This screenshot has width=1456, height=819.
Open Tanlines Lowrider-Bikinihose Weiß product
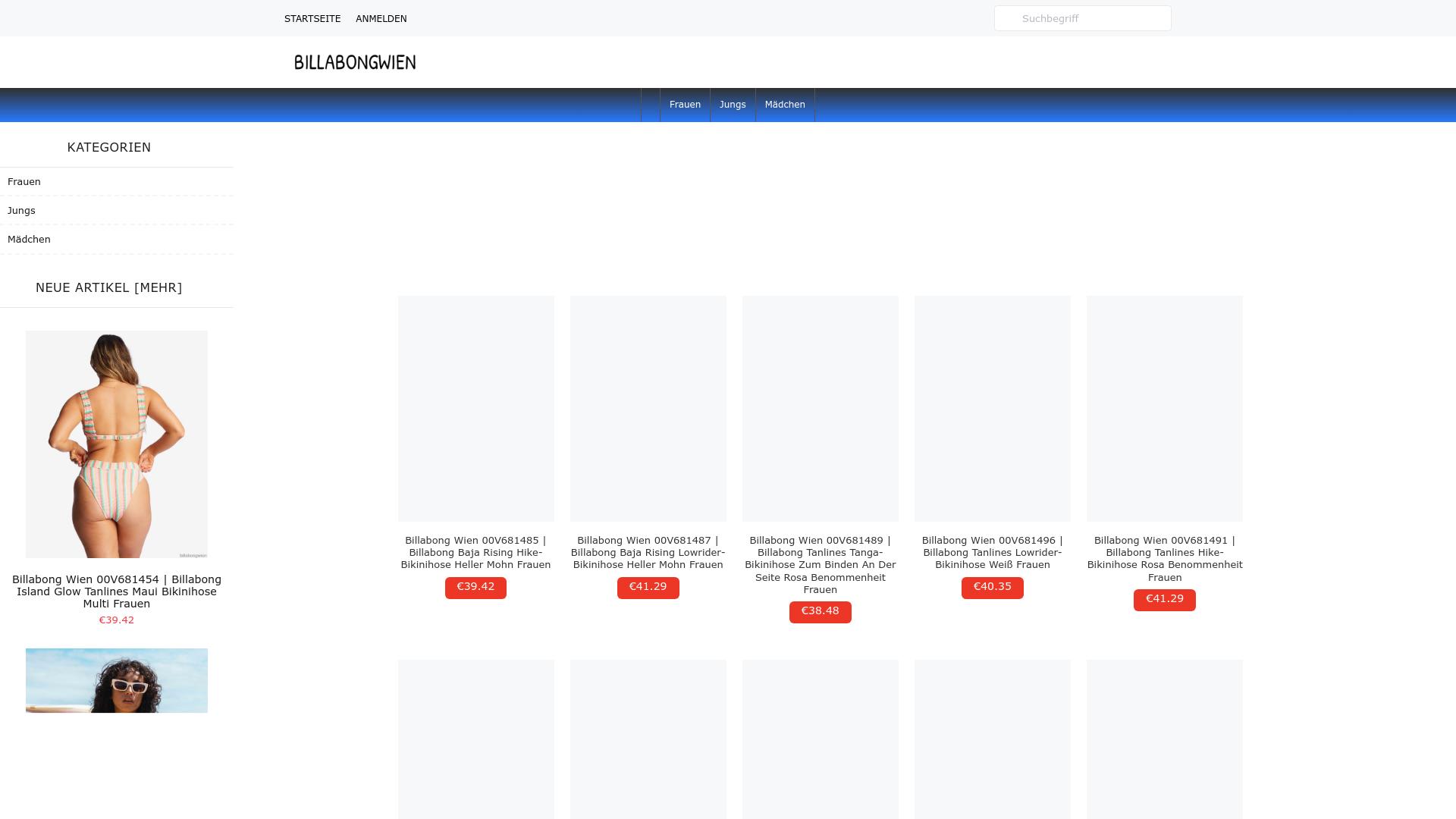pyautogui.click(x=992, y=552)
